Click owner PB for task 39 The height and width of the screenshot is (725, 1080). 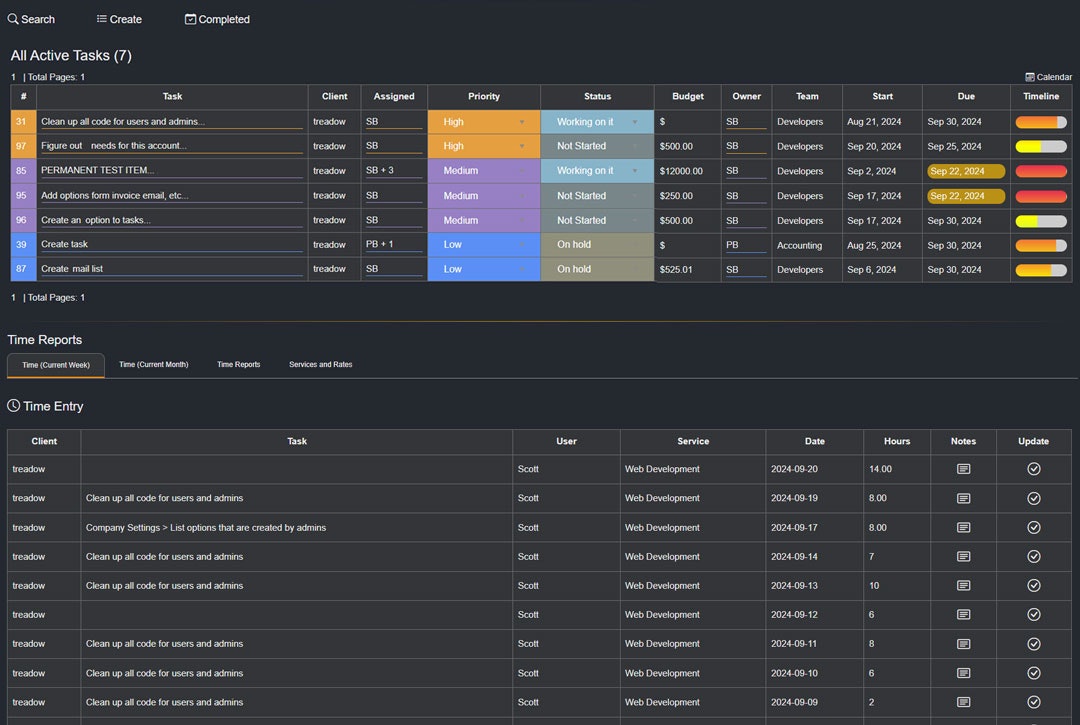(746, 244)
